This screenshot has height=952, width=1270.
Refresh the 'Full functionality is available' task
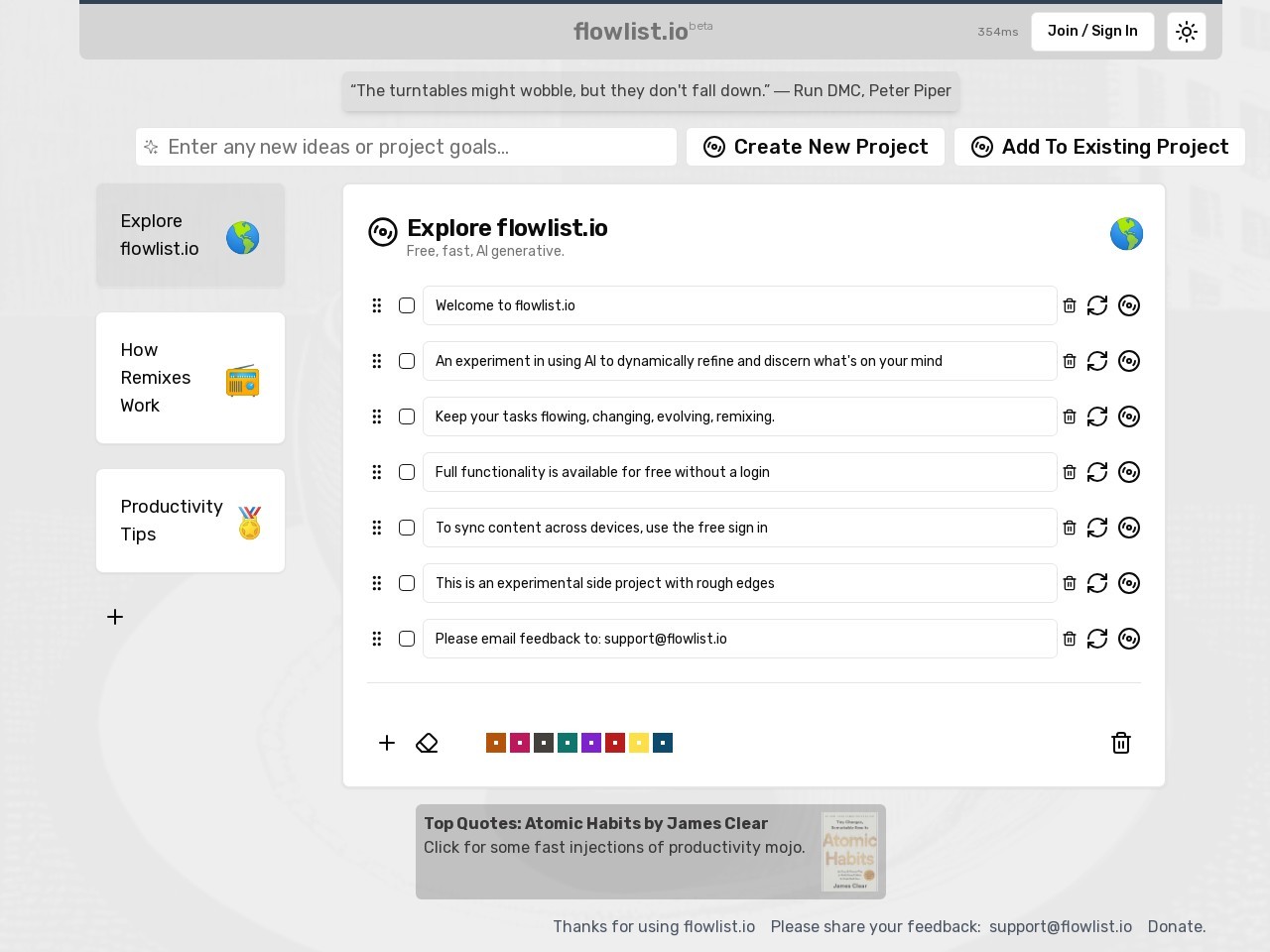click(x=1097, y=472)
